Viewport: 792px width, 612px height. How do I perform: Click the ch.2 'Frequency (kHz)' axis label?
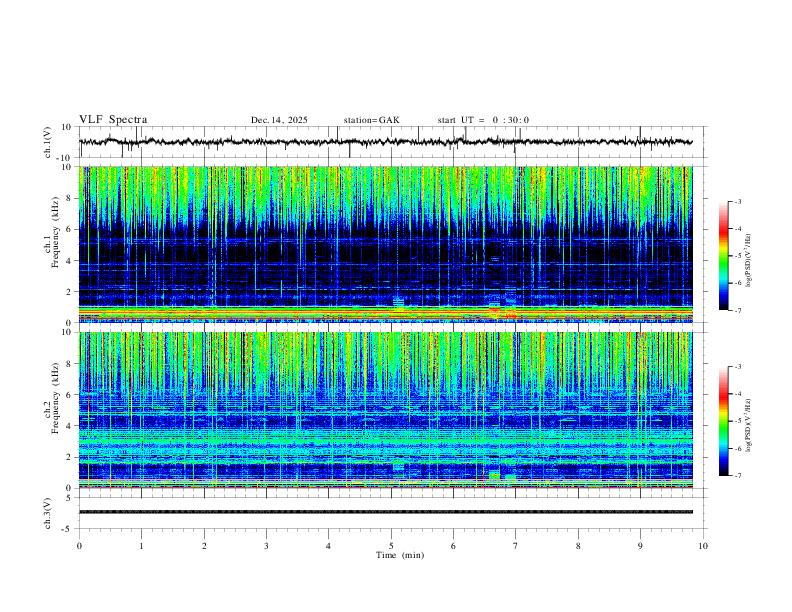click(x=55, y=398)
